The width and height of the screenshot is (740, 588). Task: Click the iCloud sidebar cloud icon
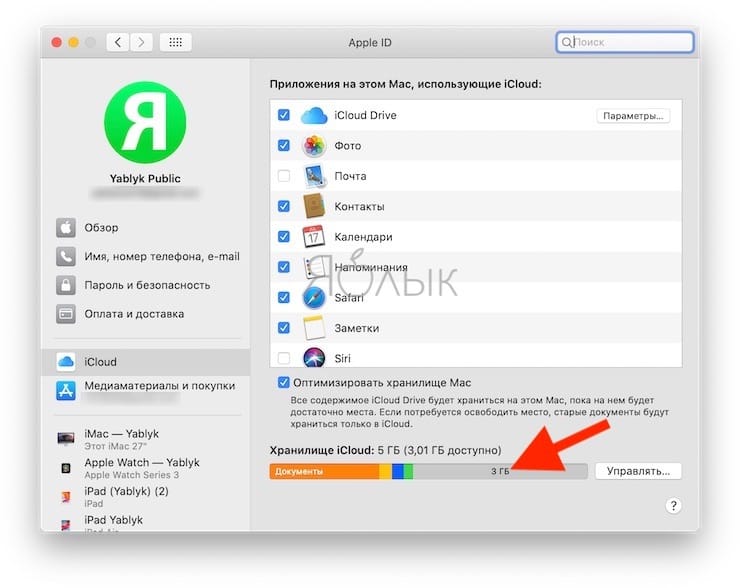(66, 362)
